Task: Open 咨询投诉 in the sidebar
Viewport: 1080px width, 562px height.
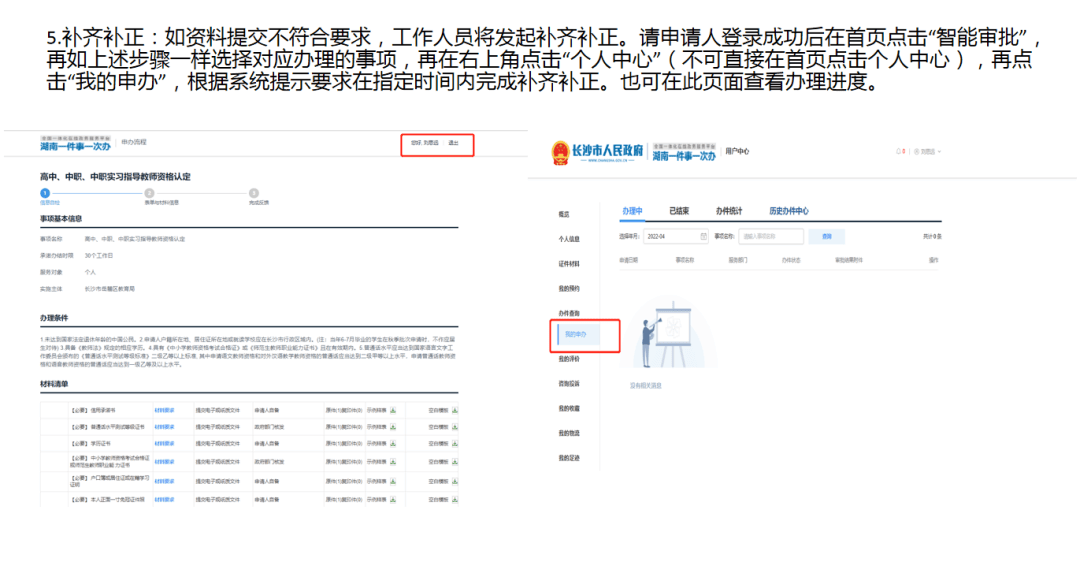Action: [x=569, y=384]
